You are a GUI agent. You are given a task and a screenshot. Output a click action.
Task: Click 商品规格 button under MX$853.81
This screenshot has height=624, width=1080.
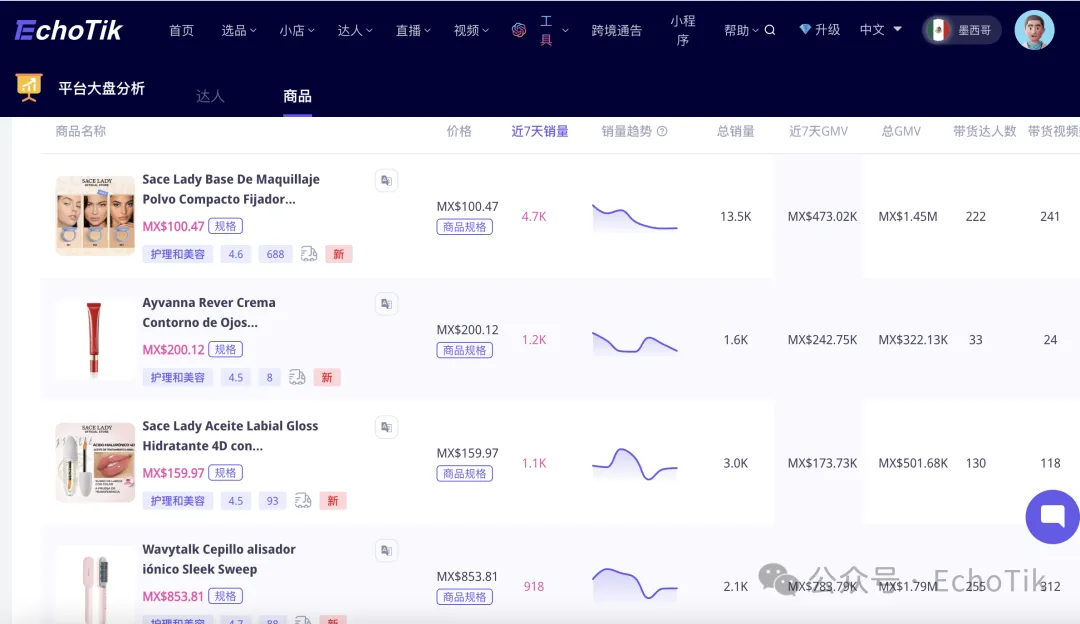point(464,596)
